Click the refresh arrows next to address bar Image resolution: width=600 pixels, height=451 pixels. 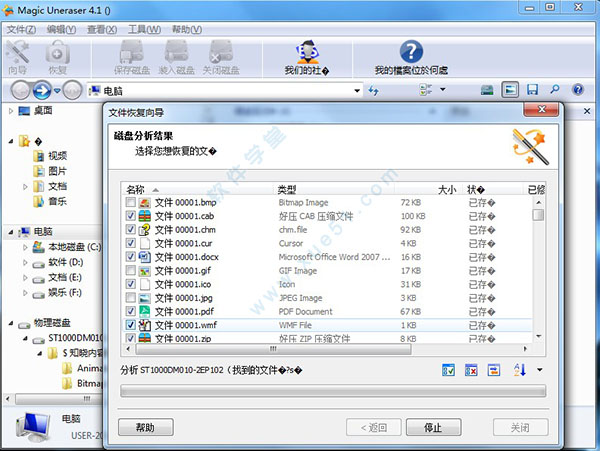(373, 90)
